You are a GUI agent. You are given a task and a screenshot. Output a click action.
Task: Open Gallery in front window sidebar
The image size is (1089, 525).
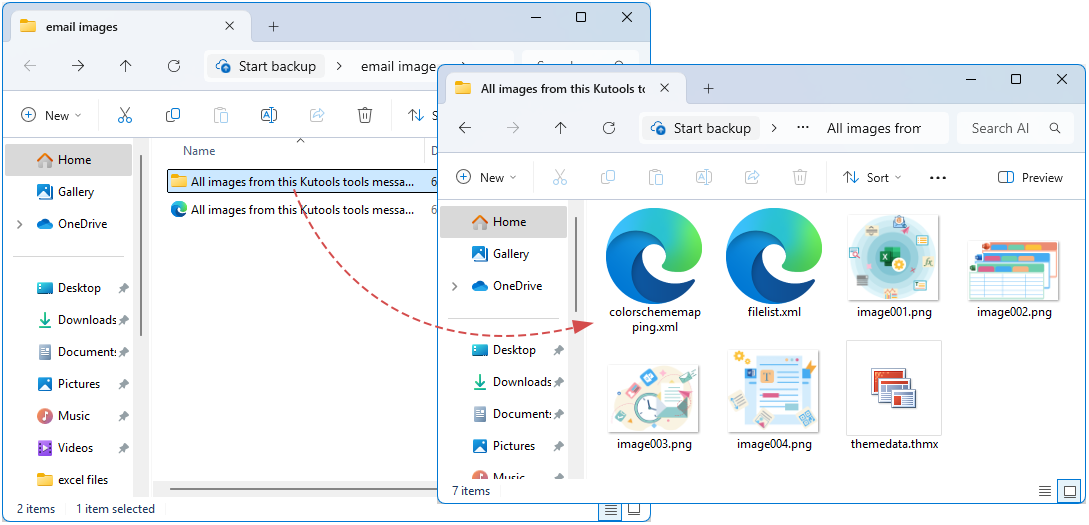510,254
